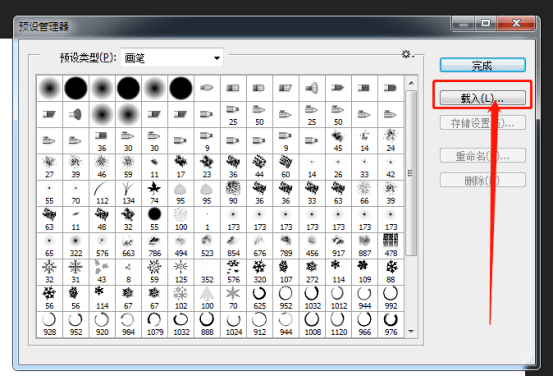Select the star brush labeled 70
The width and height of the screenshot is (554, 376).
pos(233,298)
